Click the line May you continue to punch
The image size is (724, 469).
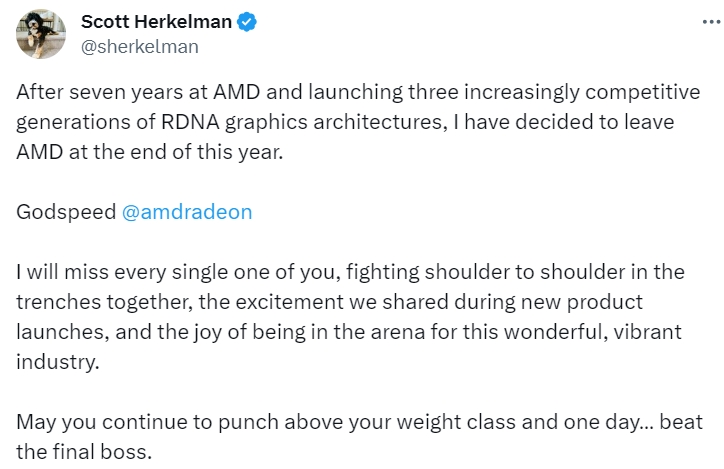point(359,422)
